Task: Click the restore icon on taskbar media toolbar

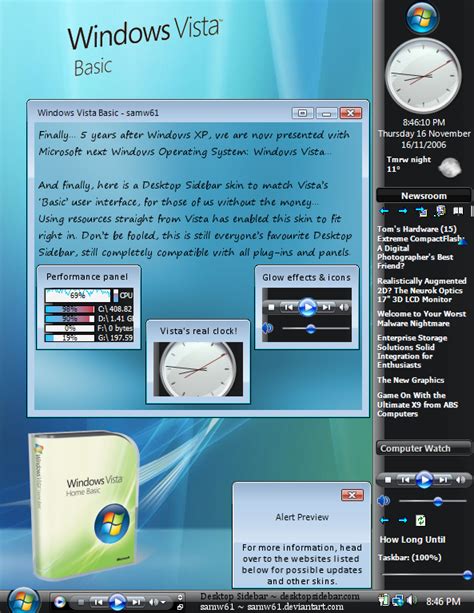Action: click(180, 607)
